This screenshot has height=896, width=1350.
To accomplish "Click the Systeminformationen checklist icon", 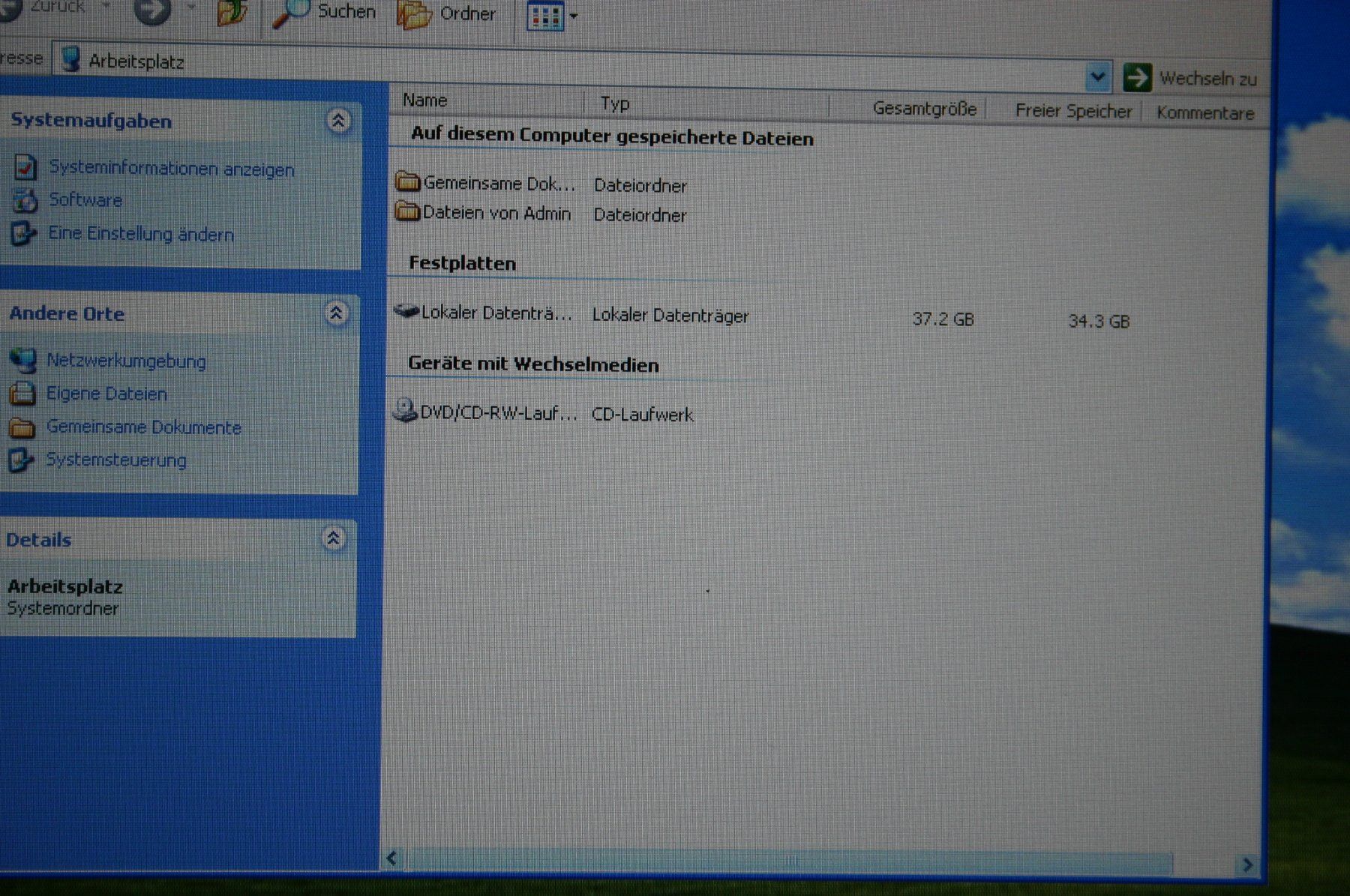I will (x=25, y=166).
